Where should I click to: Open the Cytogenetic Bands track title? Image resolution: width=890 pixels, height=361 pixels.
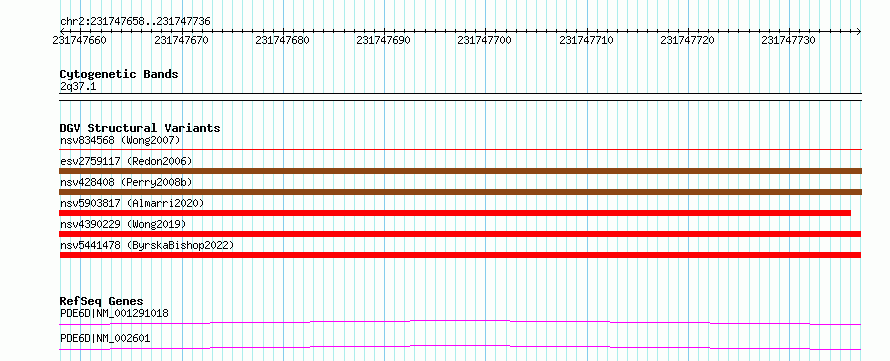tap(119, 74)
